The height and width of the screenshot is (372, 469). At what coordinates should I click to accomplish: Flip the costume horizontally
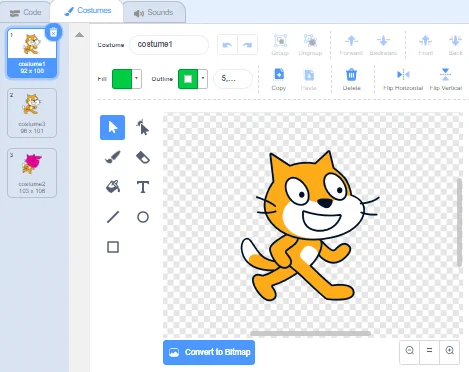(403, 79)
